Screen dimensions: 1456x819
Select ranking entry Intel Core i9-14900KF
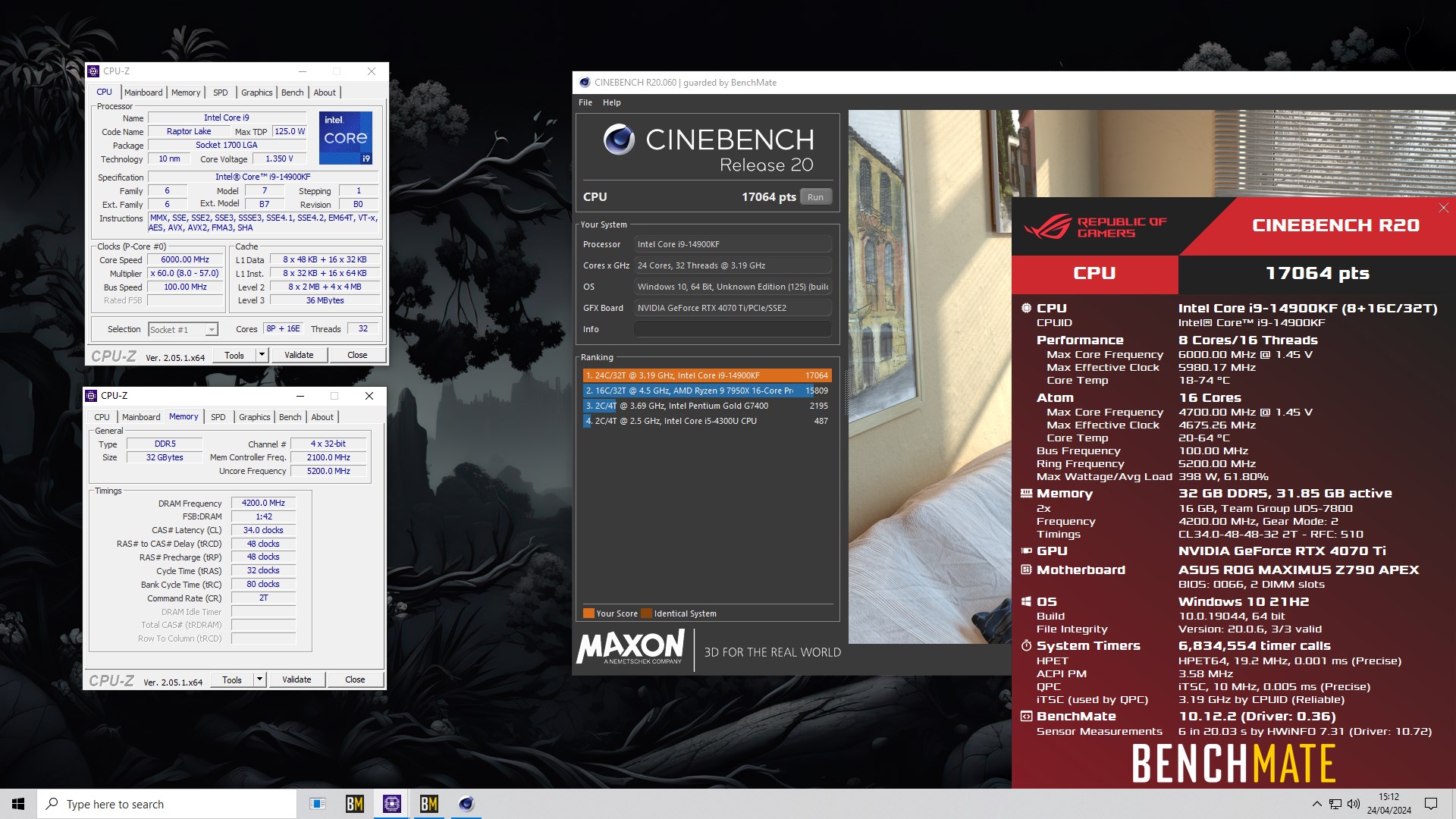[707, 375]
